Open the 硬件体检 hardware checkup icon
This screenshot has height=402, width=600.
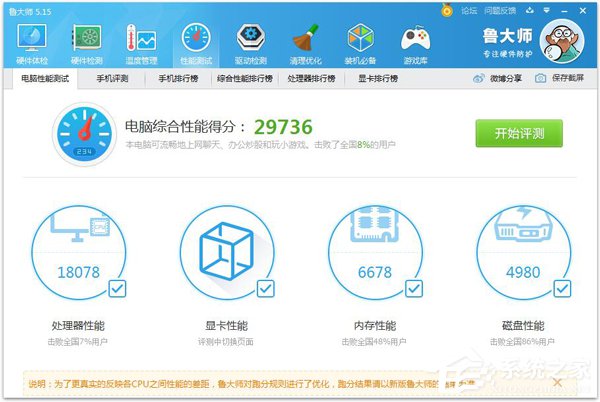31,44
